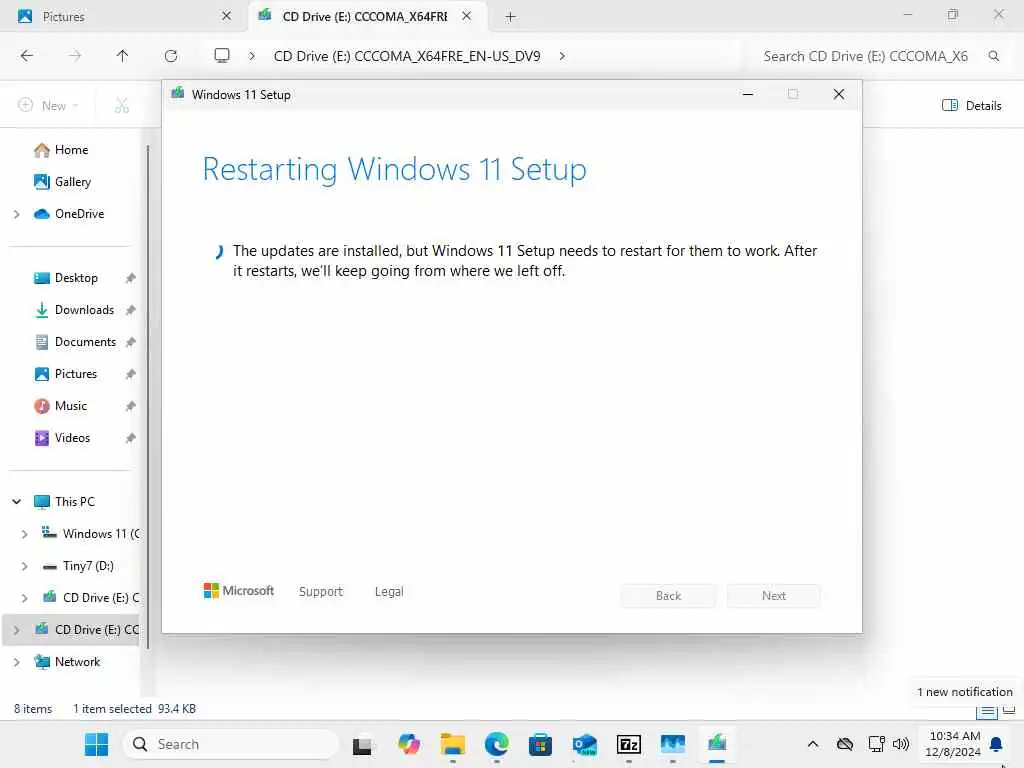Screen dimensions: 1024x768
Task: Click the search magnifier in Explorer
Action: pyautogui.click(x=994, y=56)
